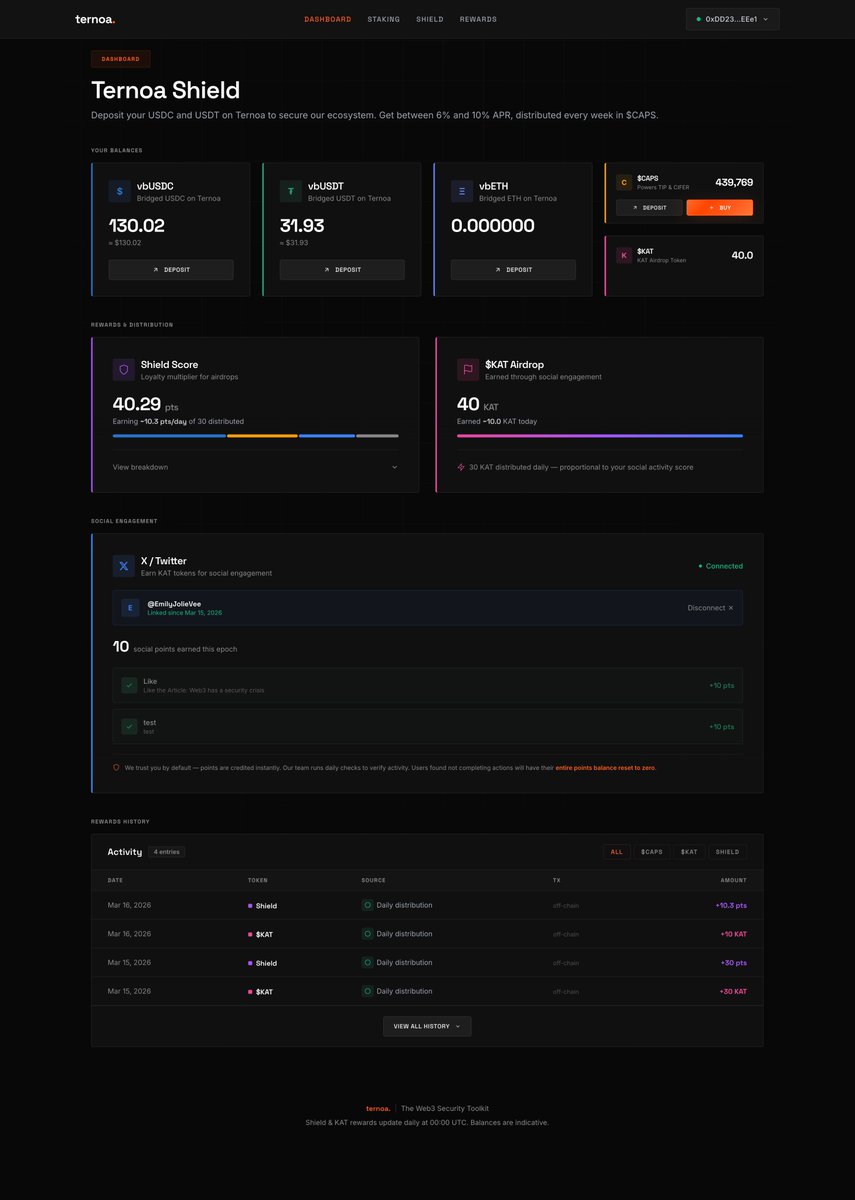
Task: Click the '439,769' $CAPS balance
Action: pyautogui.click(x=734, y=182)
